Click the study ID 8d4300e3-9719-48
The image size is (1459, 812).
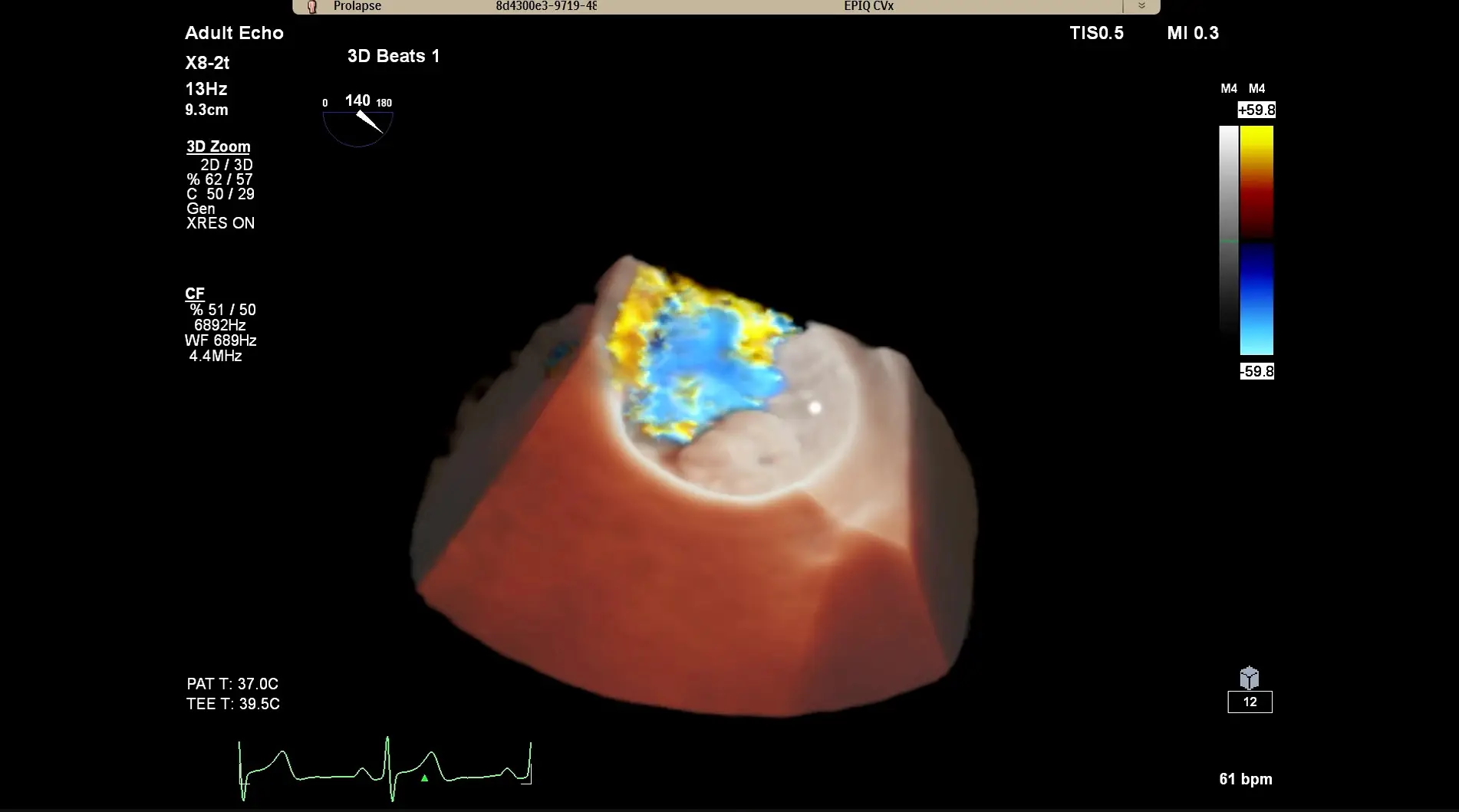(x=546, y=6)
